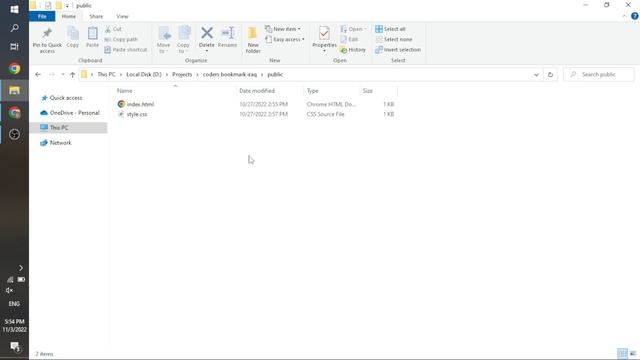Switch to the Home tab
This screenshot has width=640, height=360.
coord(69,16)
